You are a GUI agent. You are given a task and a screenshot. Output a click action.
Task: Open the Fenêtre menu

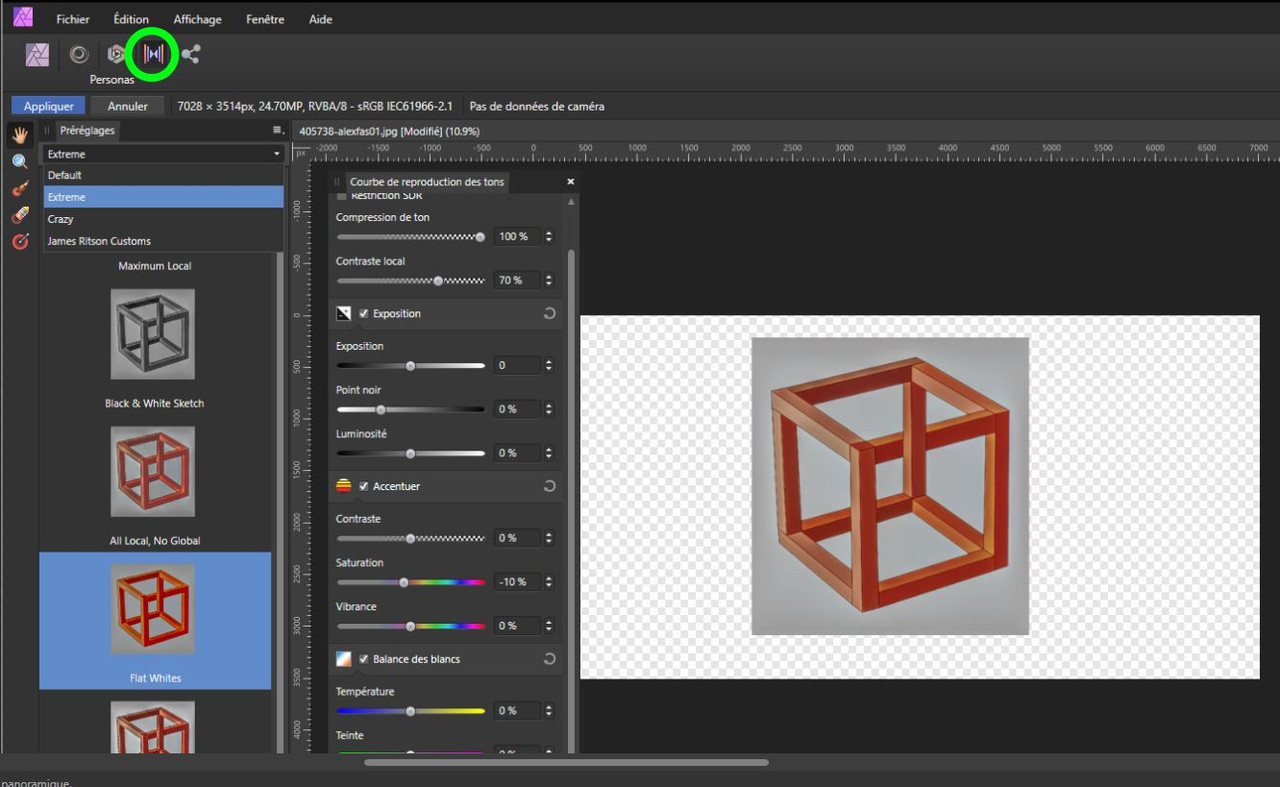pyautogui.click(x=264, y=19)
